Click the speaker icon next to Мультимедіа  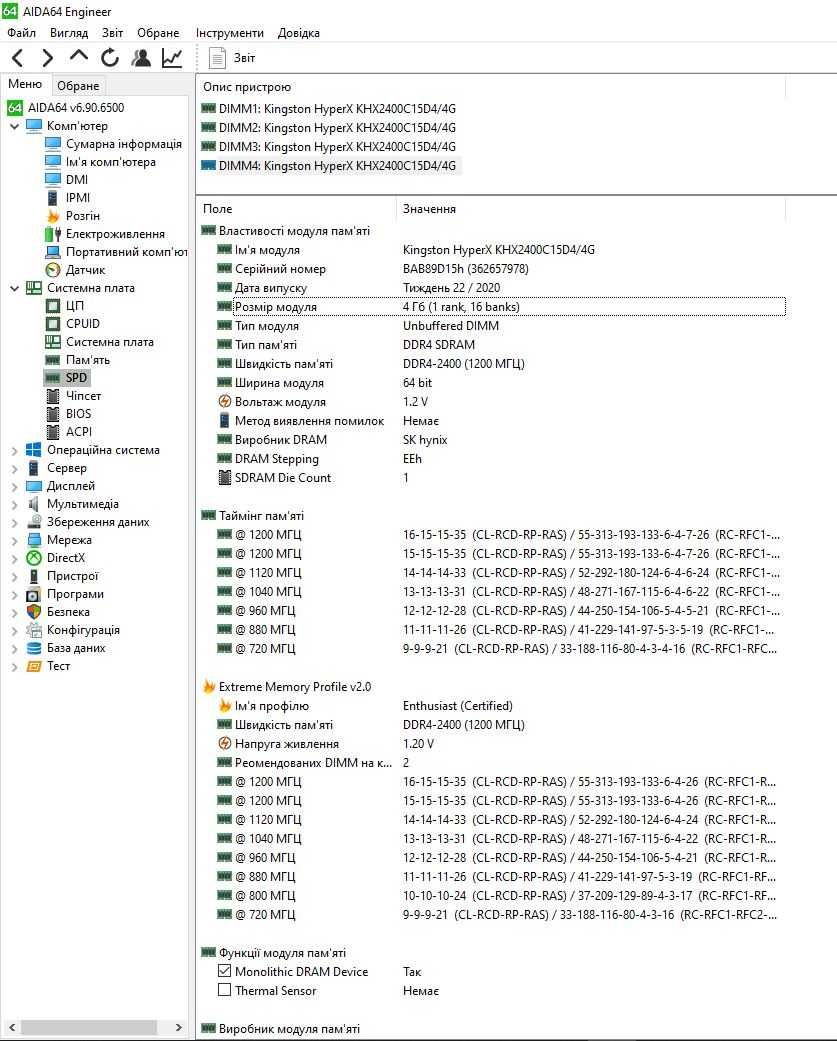coord(33,504)
